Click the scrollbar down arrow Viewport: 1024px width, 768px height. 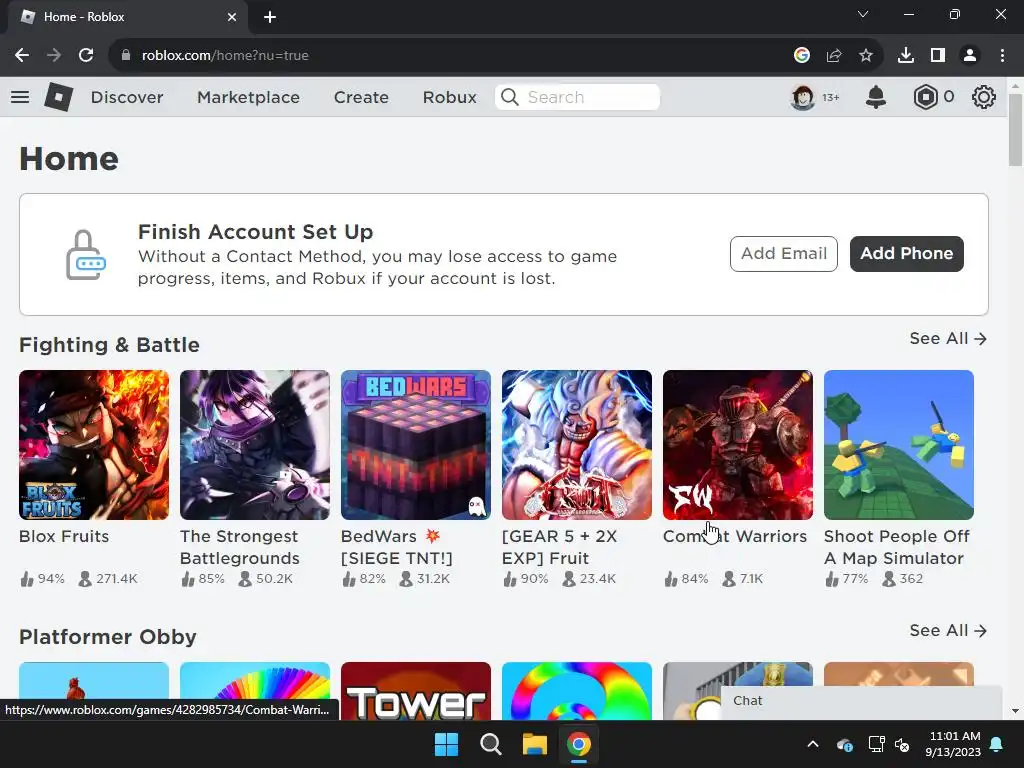click(1015, 711)
